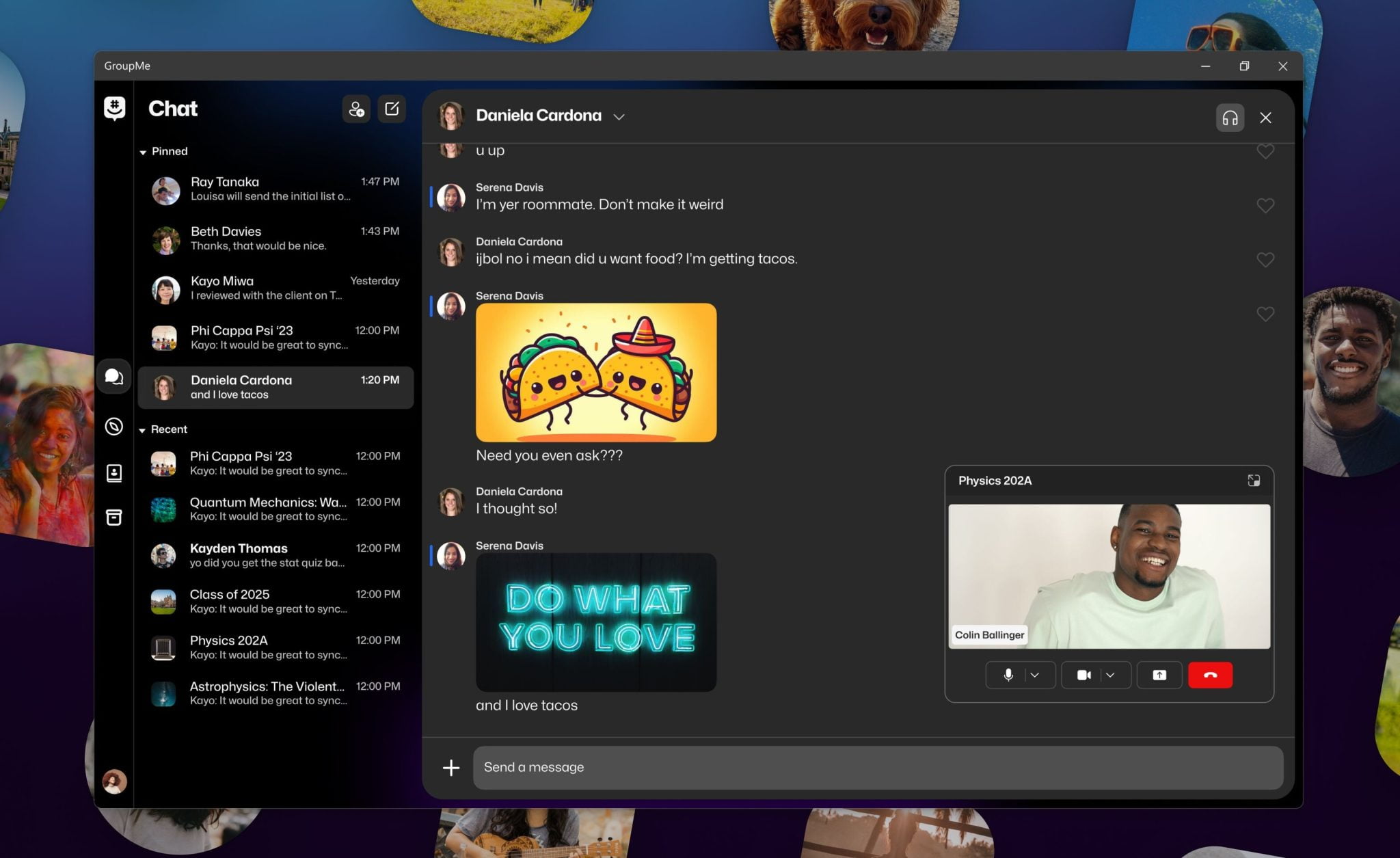Hang up with the red end call button
1400x858 pixels.
pyautogui.click(x=1210, y=675)
